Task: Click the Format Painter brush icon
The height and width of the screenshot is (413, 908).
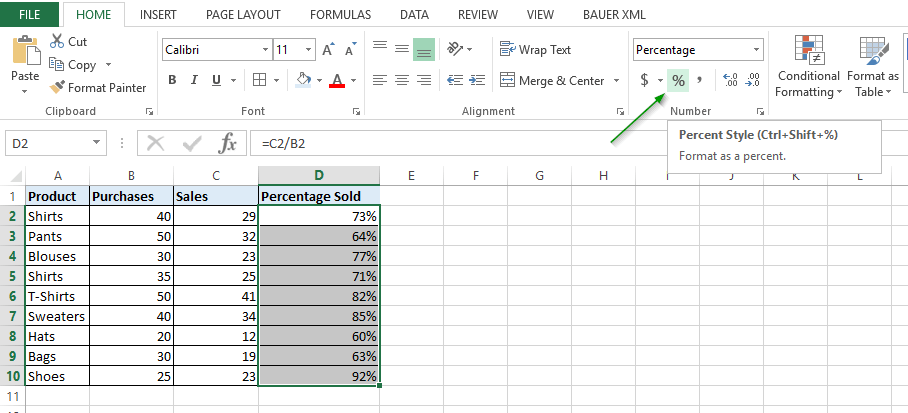Action: click(58, 88)
